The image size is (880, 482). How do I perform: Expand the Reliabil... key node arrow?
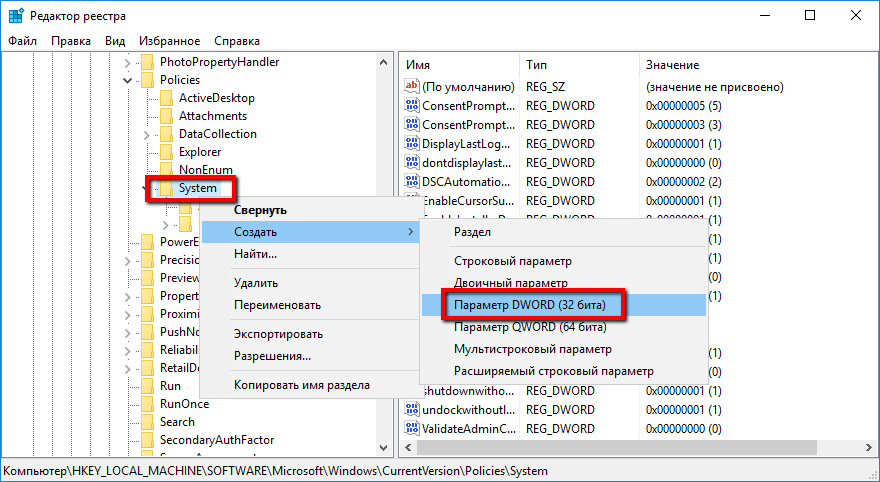click(x=128, y=351)
